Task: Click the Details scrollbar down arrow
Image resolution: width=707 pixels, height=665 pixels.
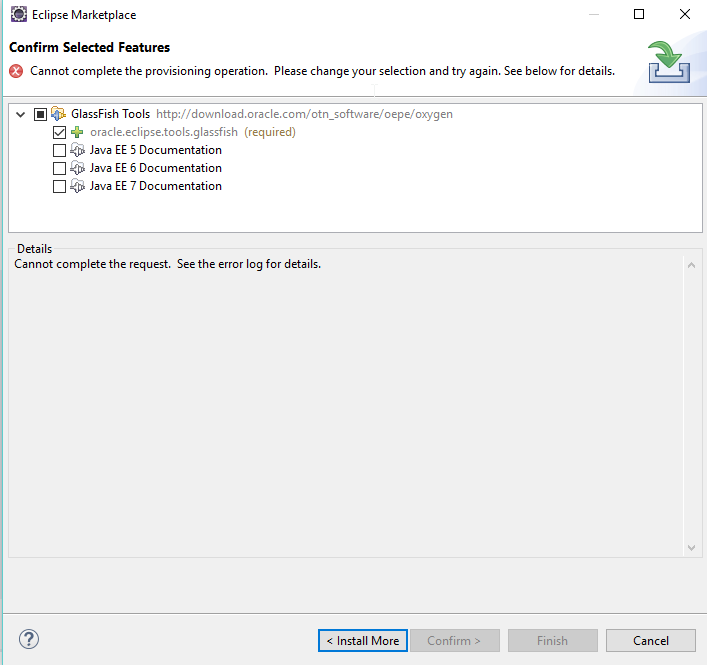Action: (691, 548)
